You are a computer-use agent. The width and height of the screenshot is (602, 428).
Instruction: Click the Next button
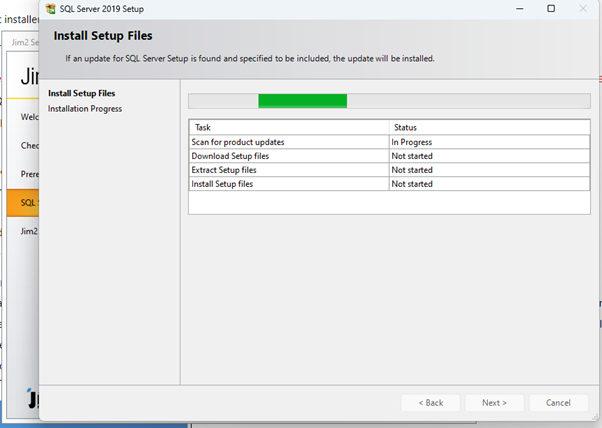[x=494, y=403]
